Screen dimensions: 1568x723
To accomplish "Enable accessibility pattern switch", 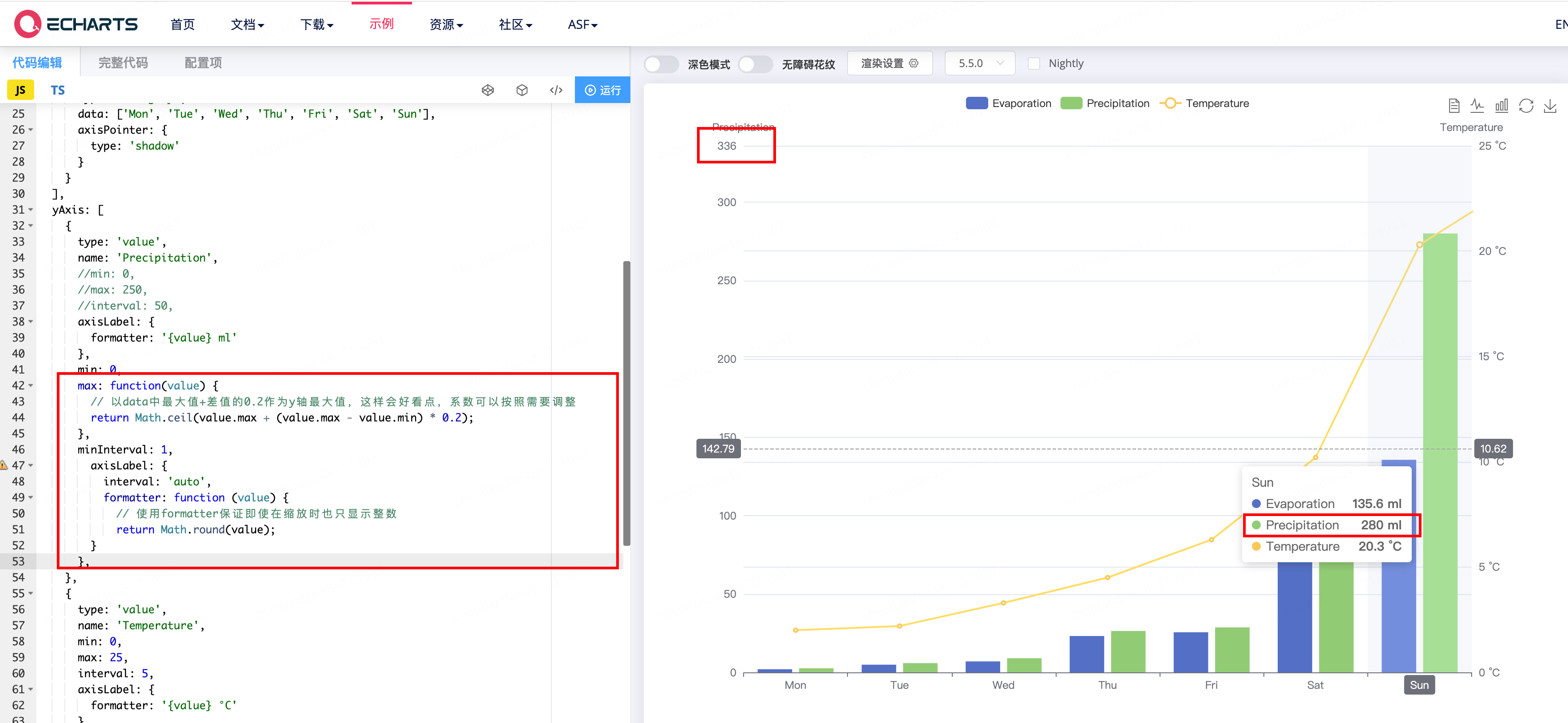I will (x=756, y=64).
